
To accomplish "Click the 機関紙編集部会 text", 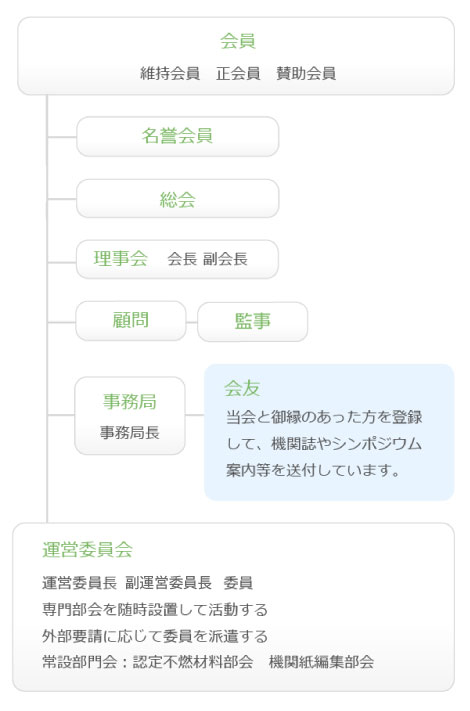I will (321, 662).
